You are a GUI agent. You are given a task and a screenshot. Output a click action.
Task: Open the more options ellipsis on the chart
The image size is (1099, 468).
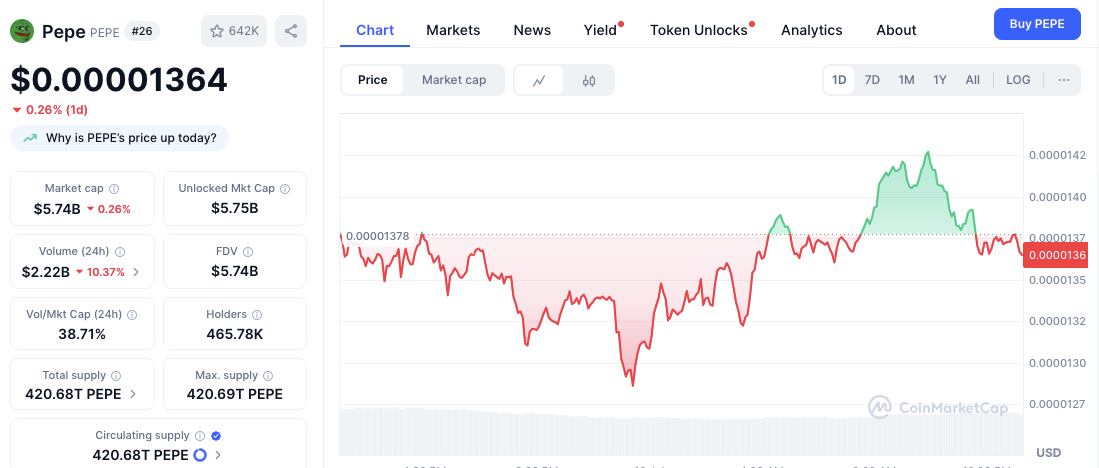point(1064,80)
